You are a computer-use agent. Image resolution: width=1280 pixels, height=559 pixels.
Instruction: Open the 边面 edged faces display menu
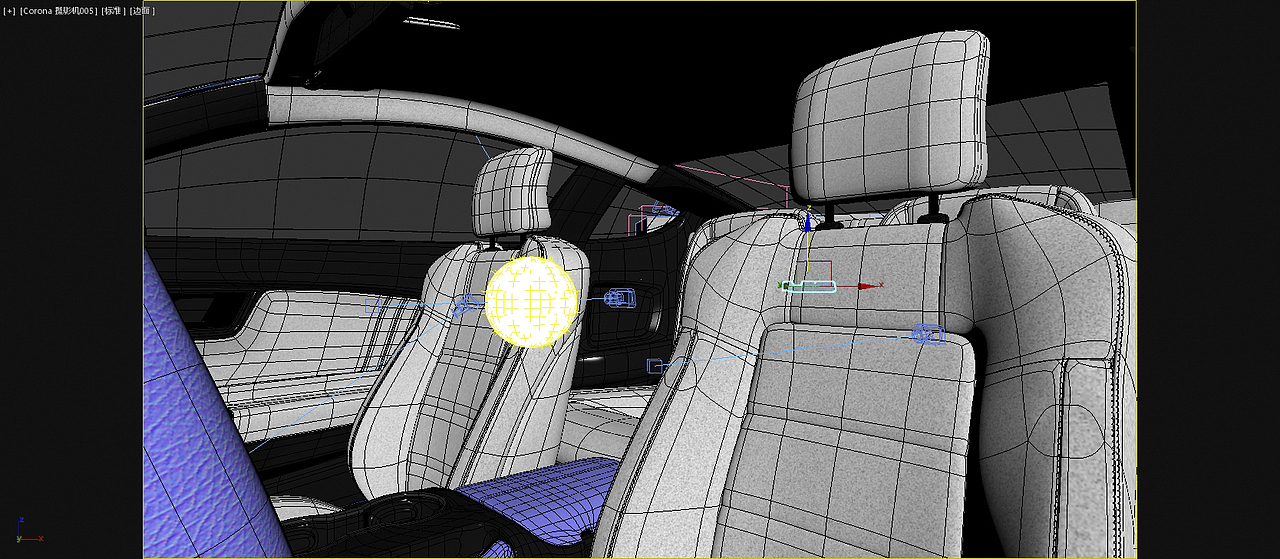(x=143, y=11)
